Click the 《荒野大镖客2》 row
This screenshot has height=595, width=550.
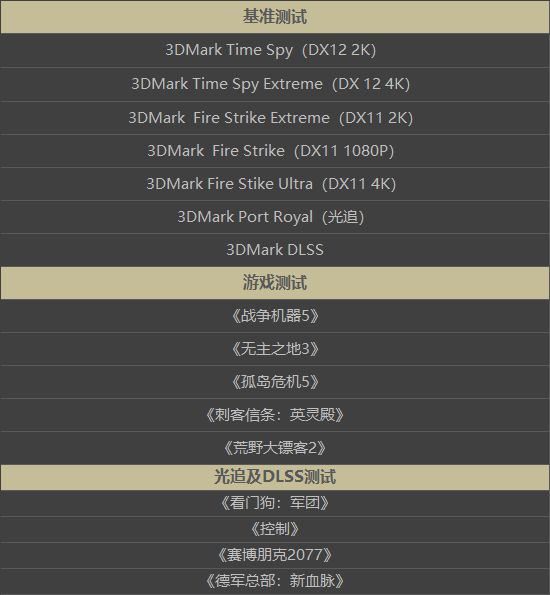pos(275,448)
